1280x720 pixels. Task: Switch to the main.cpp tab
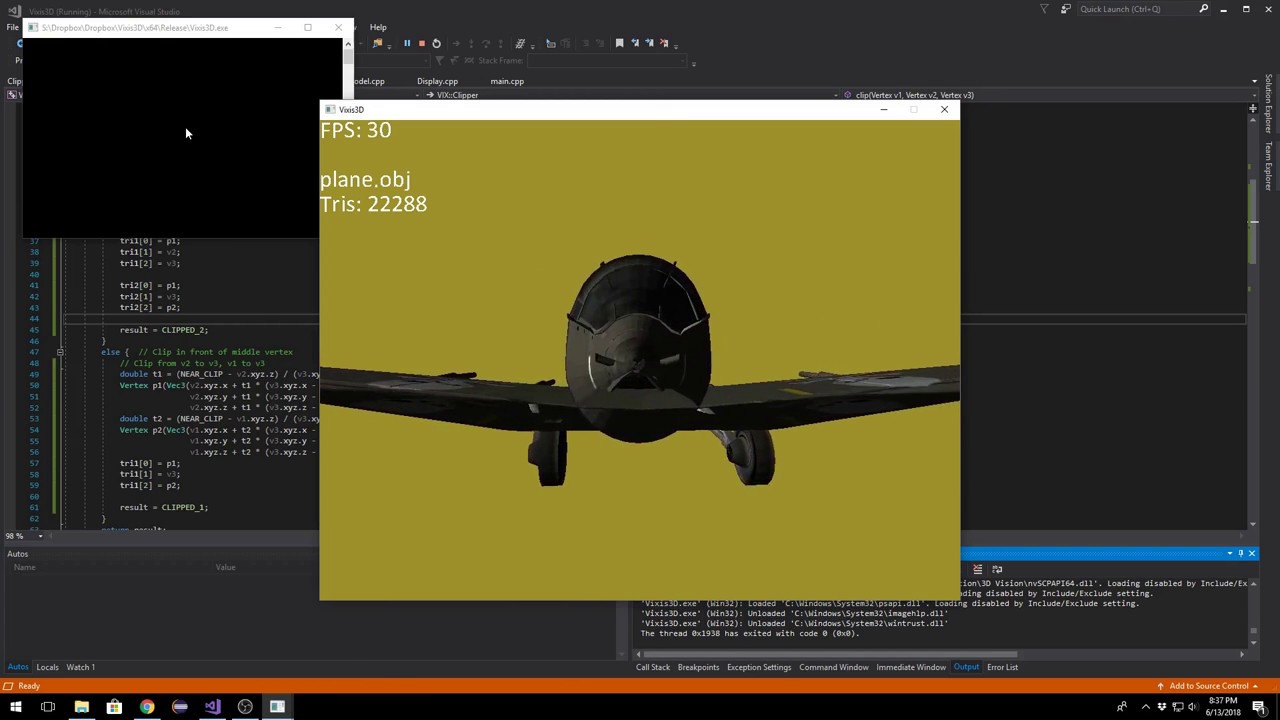click(x=507, y=81)
